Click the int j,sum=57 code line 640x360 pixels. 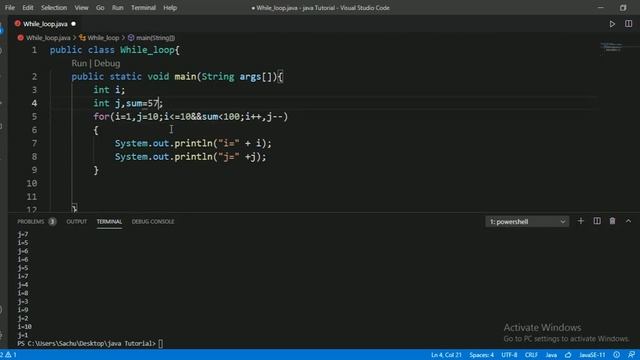point(128,103)
